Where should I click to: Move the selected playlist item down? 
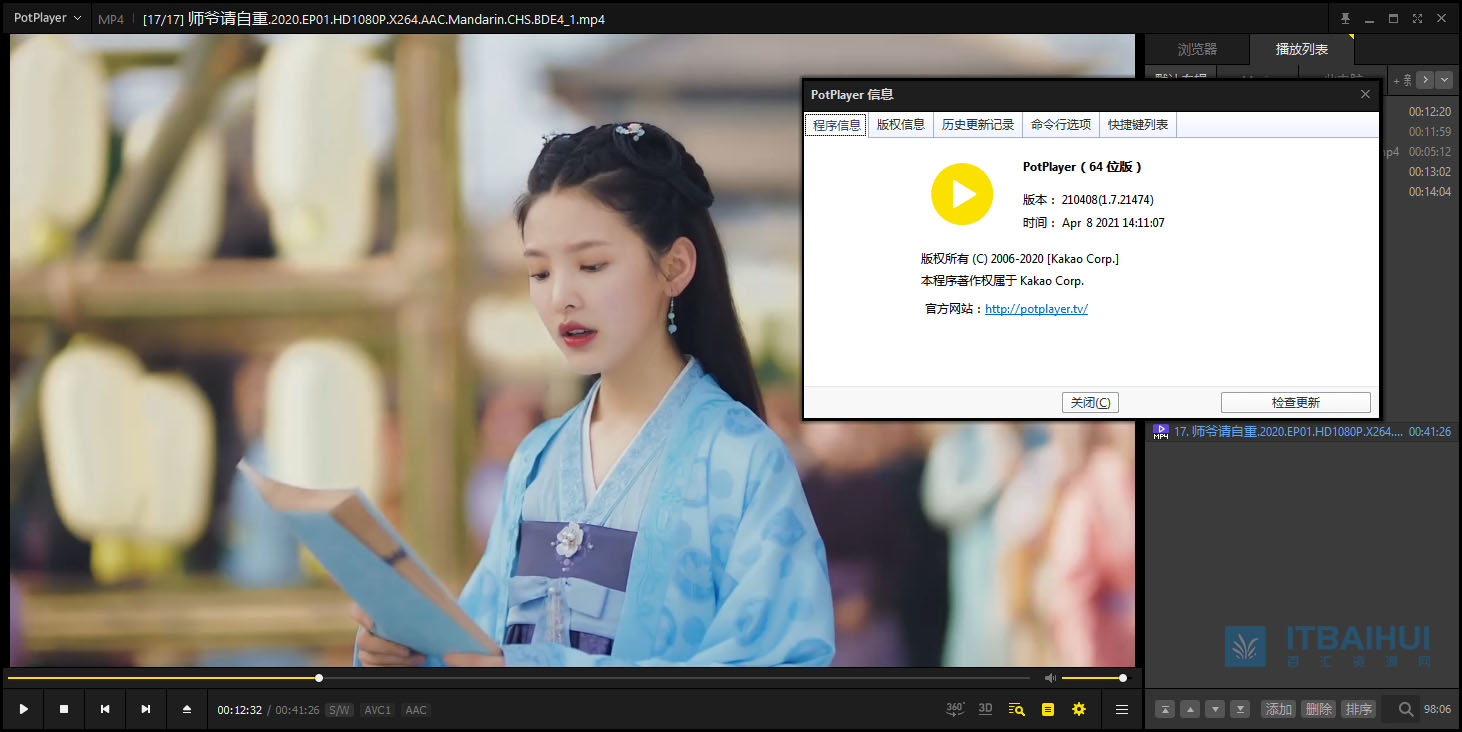1215,709
